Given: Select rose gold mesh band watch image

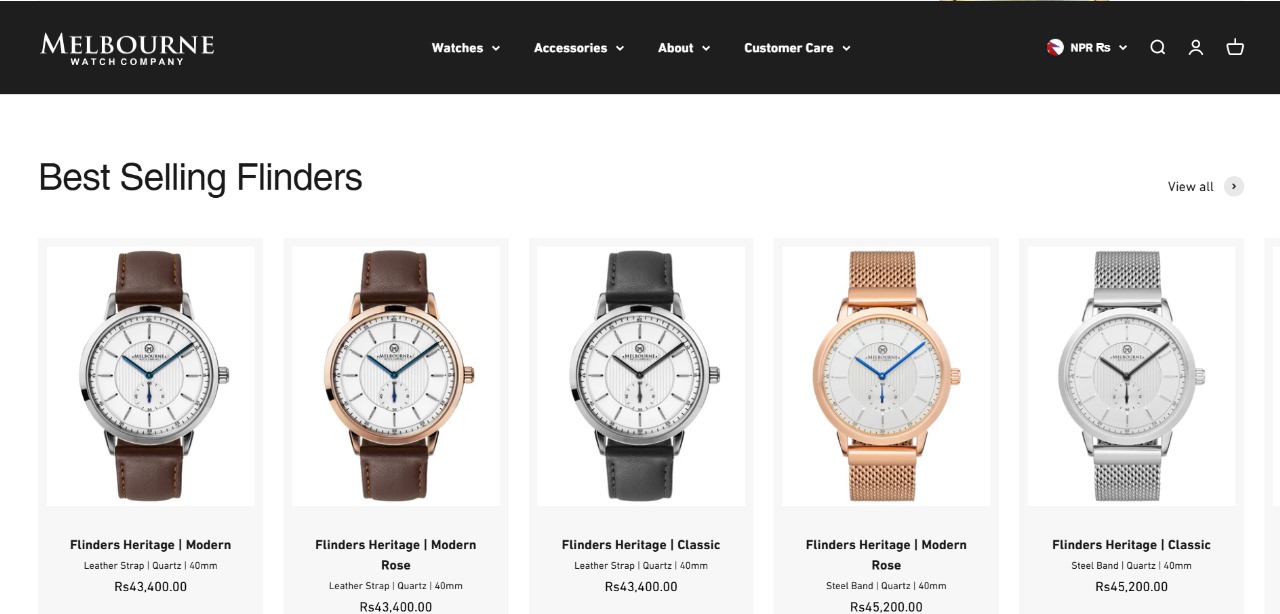Looking at the screenshot, I should pyautogui.click(x=886, y=376).
